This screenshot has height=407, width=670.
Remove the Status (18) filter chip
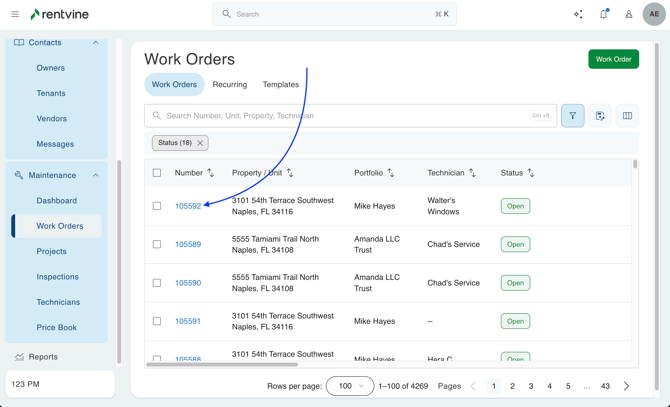point(200,143)
